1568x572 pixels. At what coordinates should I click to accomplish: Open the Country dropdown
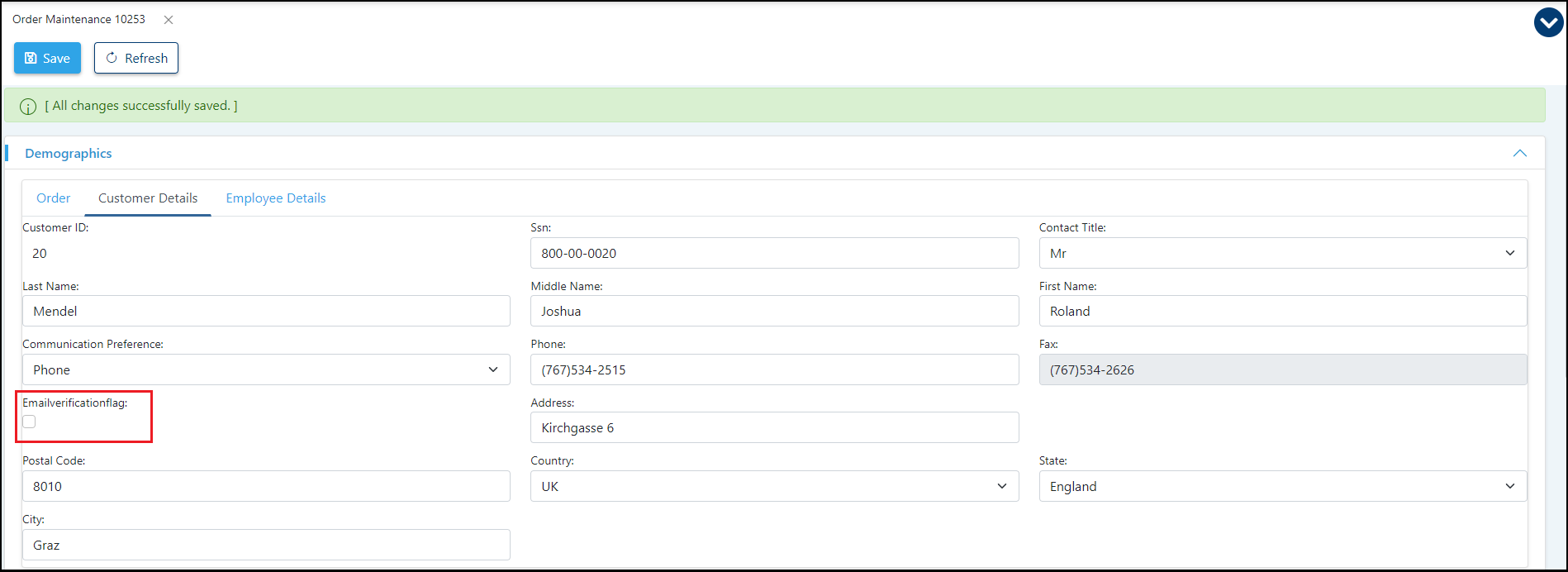coord(774,486)
